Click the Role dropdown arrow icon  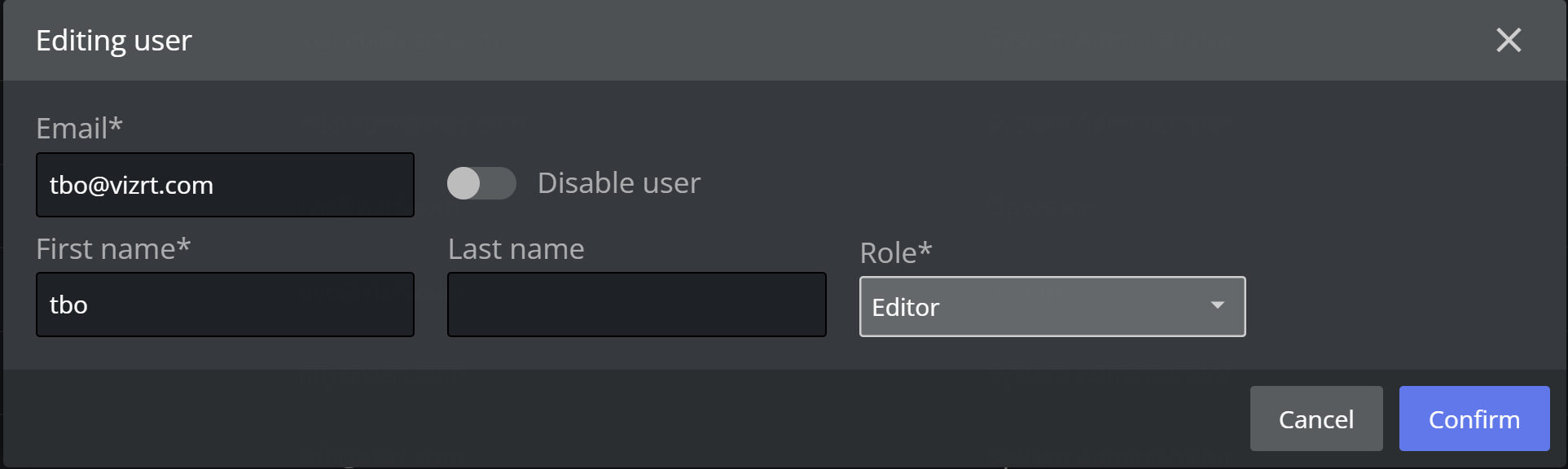click(1217, 305)
